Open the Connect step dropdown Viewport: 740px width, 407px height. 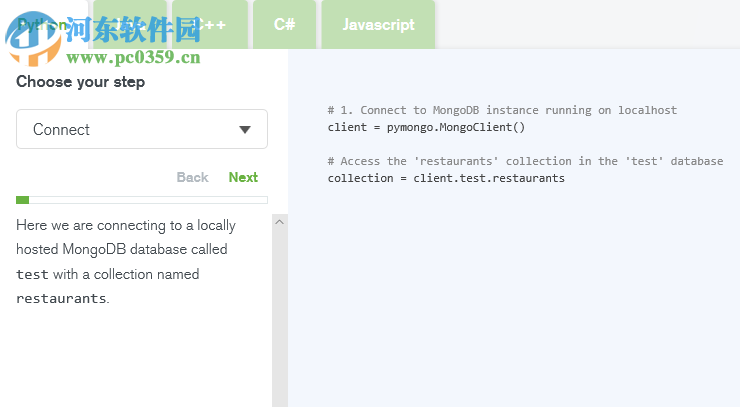tap(142, 129)
